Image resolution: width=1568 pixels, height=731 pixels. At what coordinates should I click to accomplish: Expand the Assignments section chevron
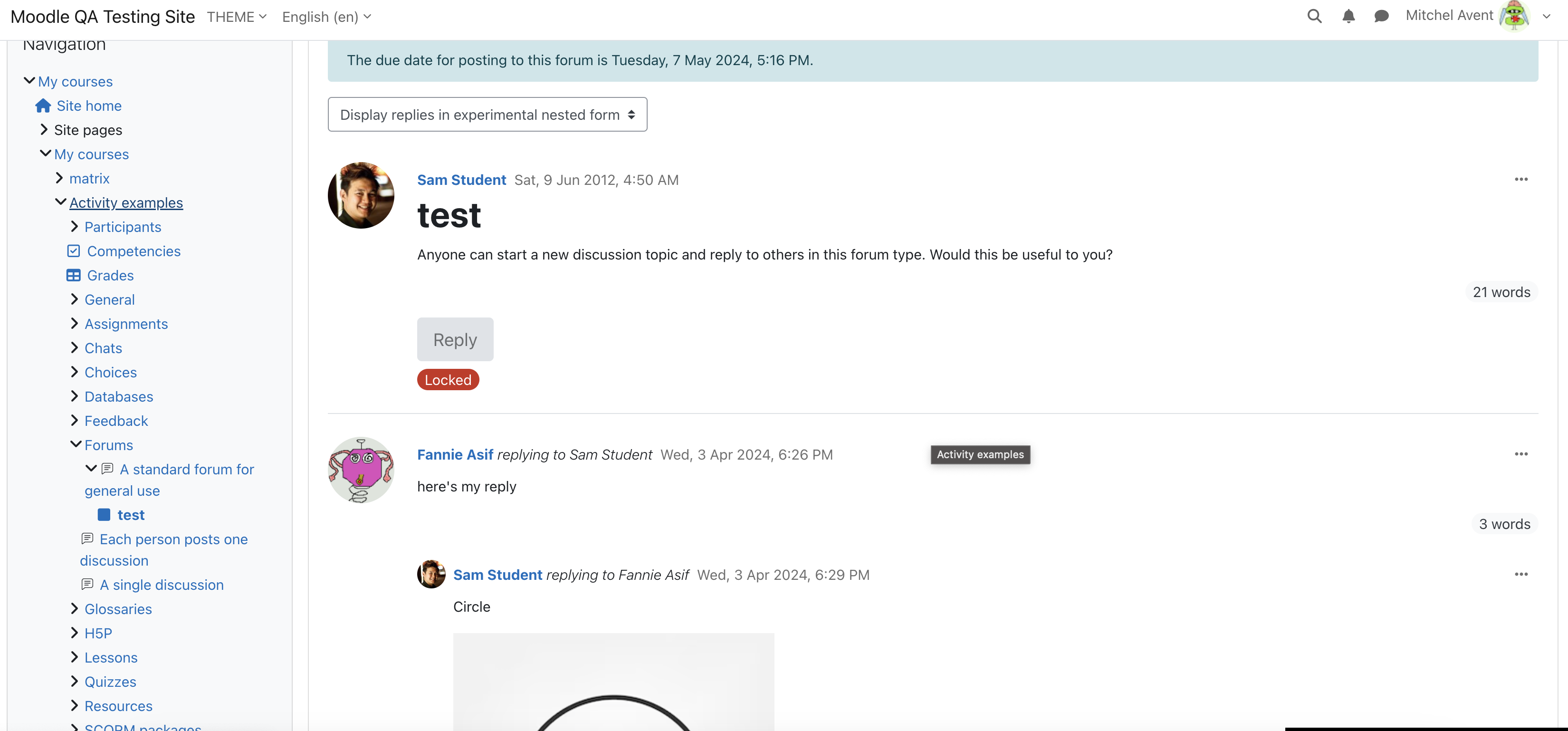click(x=74, y=324)
